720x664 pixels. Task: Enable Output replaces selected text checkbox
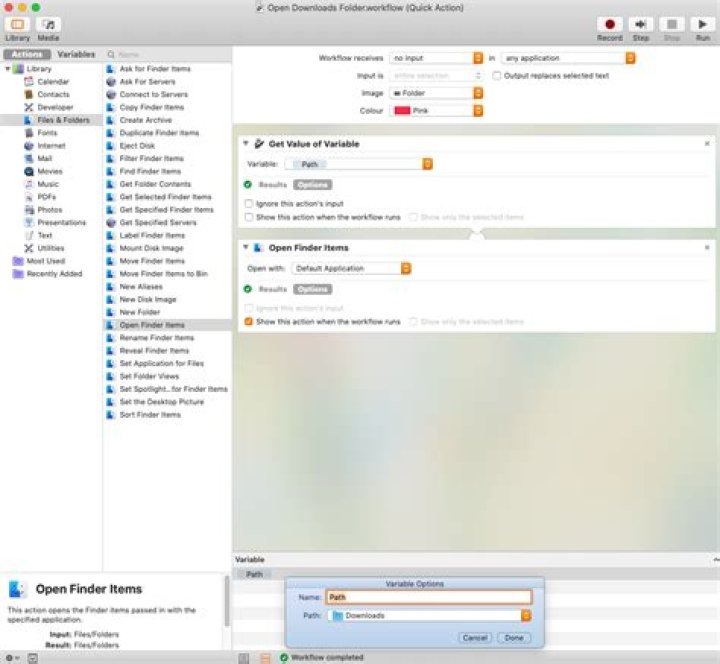[x=496, y=76]
